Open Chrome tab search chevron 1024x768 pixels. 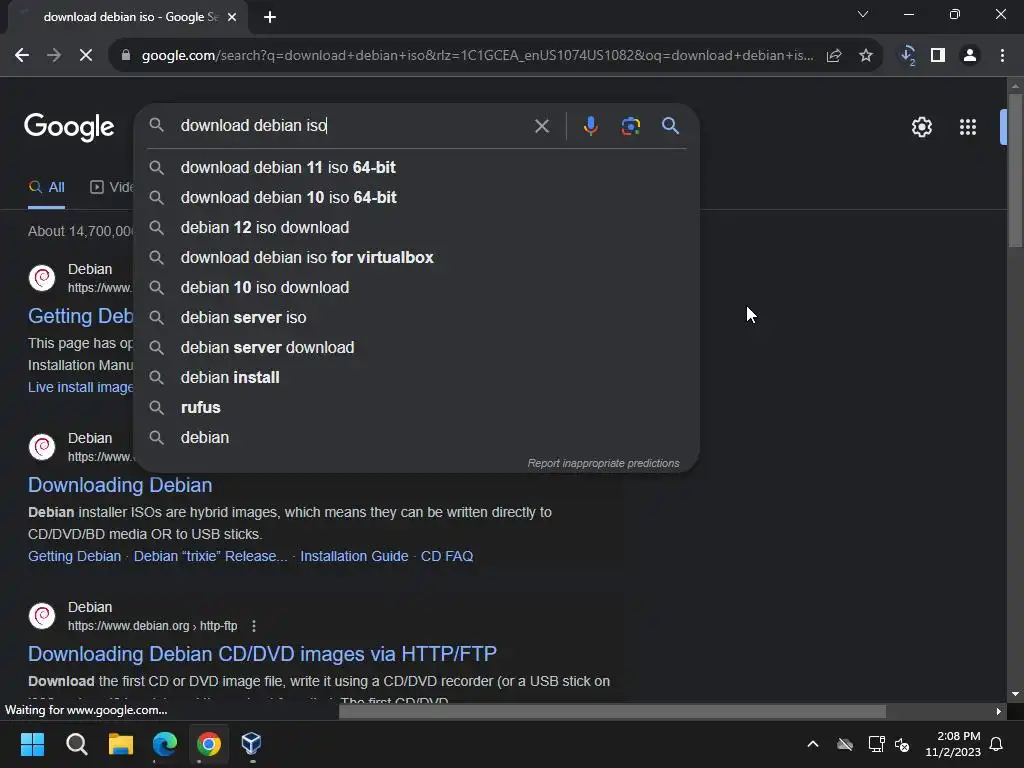pos(863,14)
